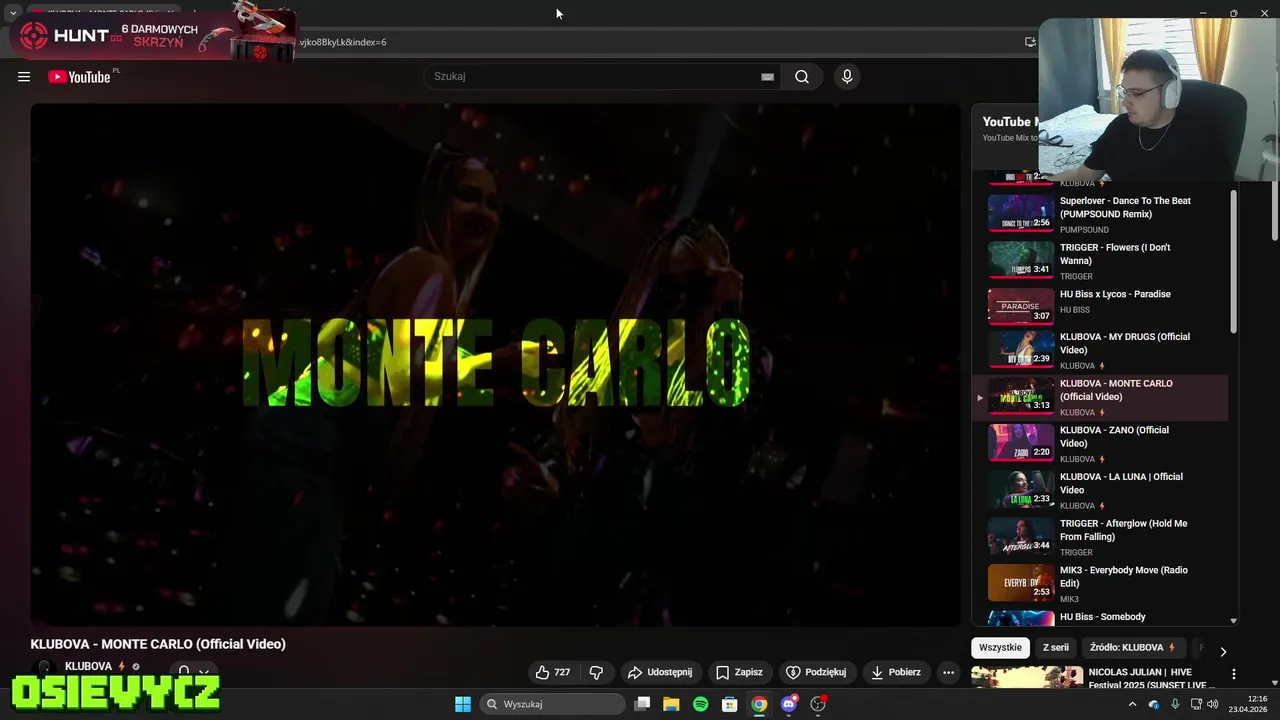Click the magnifier search button

tap(802, 77)
